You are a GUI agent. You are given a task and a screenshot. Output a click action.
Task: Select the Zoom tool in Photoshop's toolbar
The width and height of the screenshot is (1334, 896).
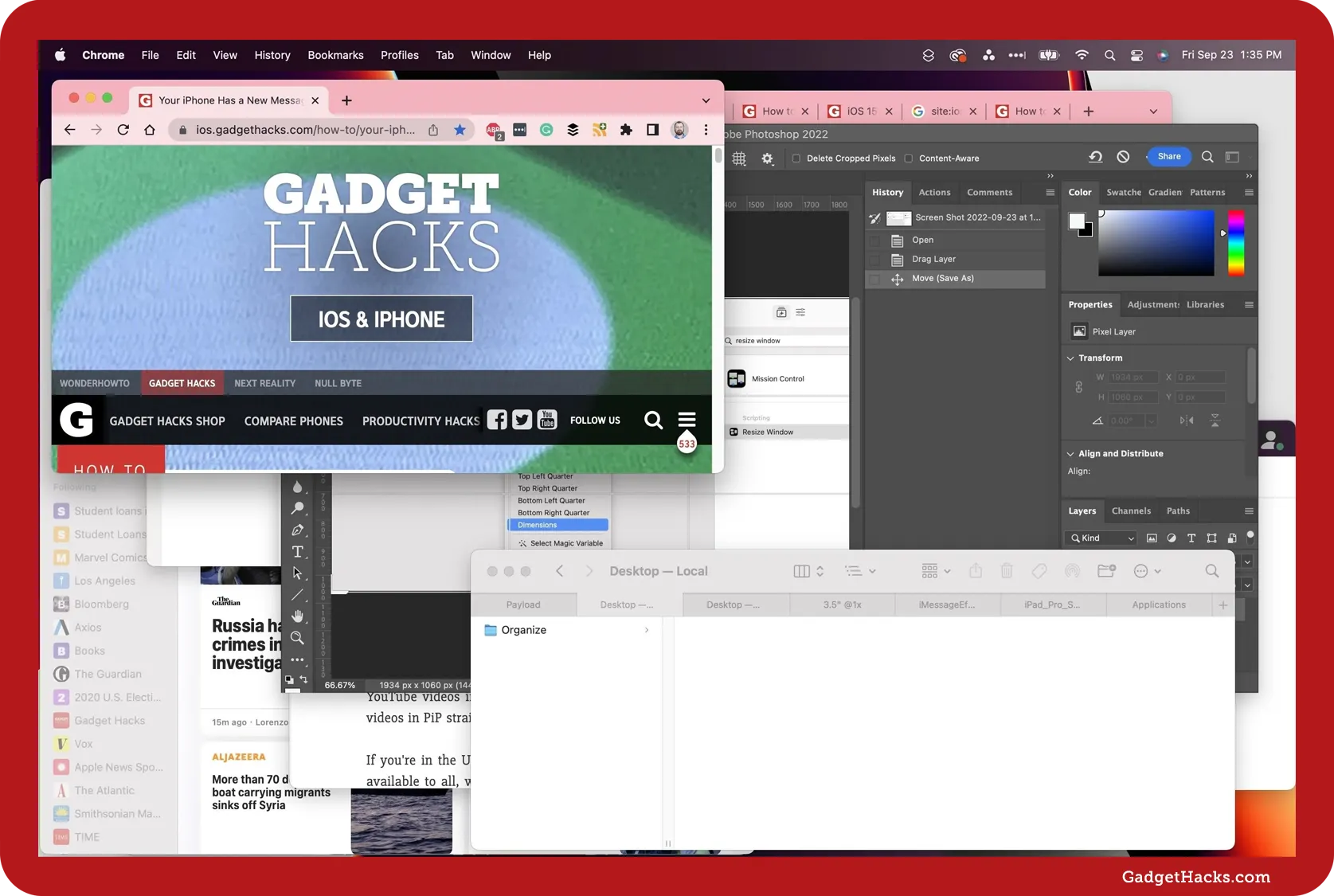(298, 638)
